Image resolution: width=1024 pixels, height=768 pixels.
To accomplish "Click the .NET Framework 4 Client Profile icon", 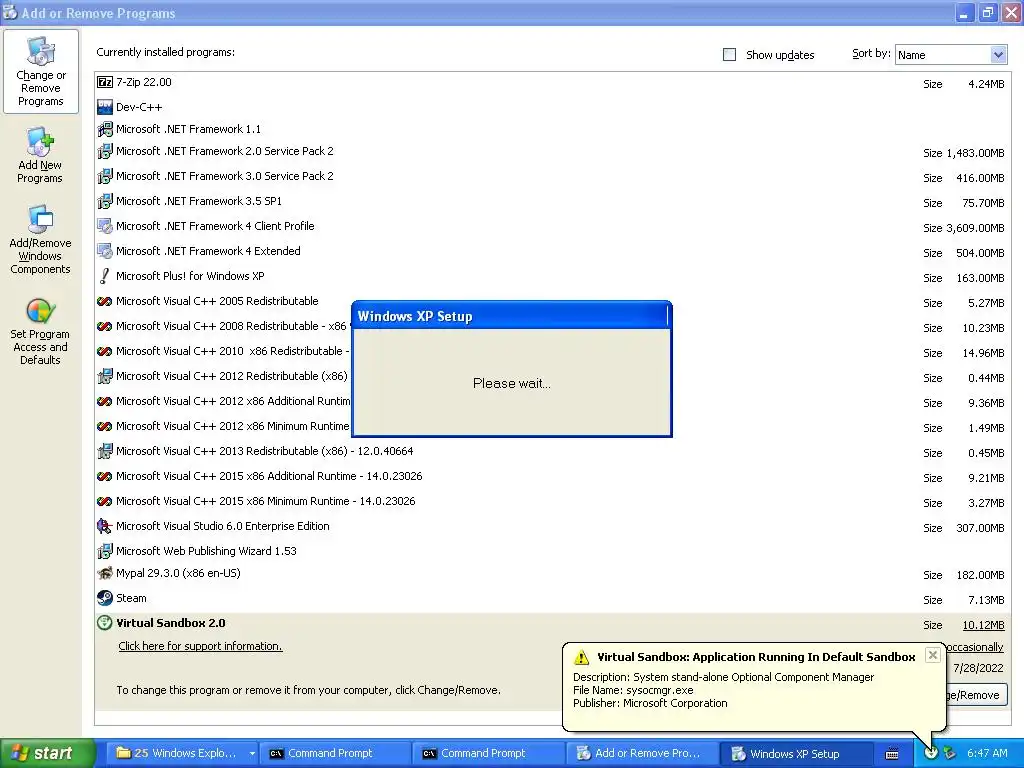I will click(x=104, y=226).
